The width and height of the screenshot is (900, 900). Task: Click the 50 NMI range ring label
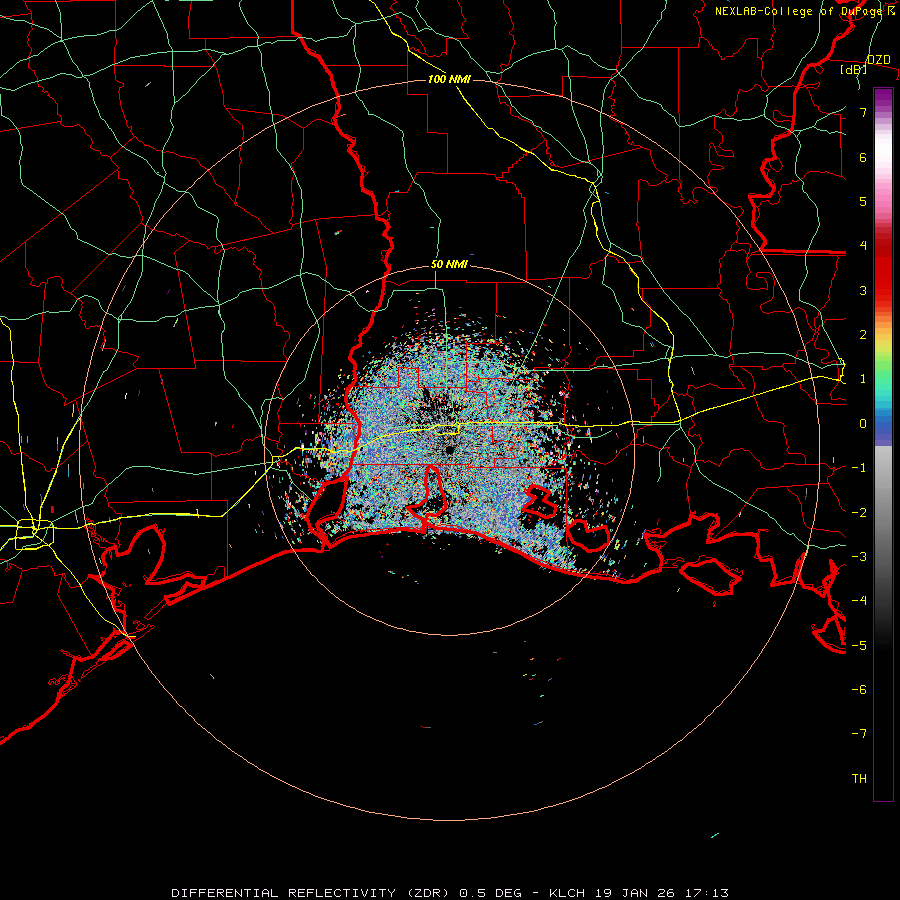click(x=449, y=264)
